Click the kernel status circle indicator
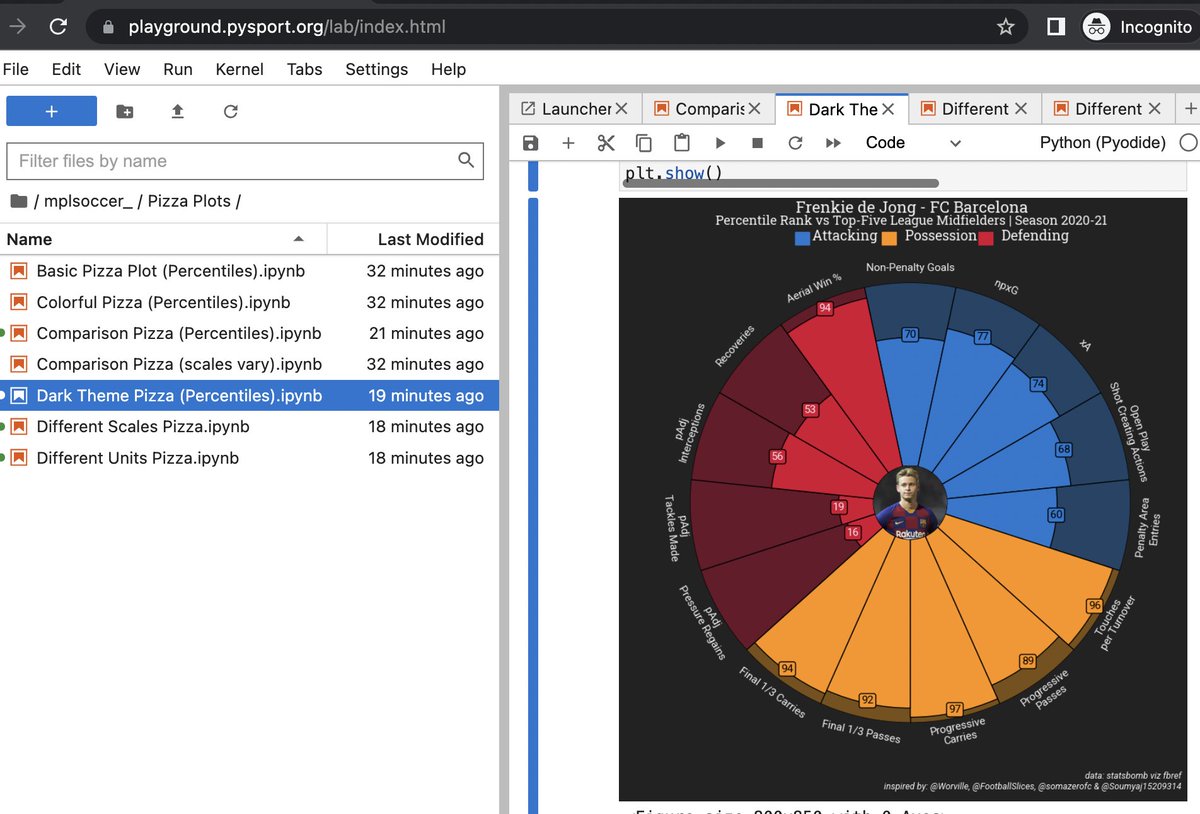Image resolution: width=1200 pixels, height=814 pixels. coord(1188,143)
